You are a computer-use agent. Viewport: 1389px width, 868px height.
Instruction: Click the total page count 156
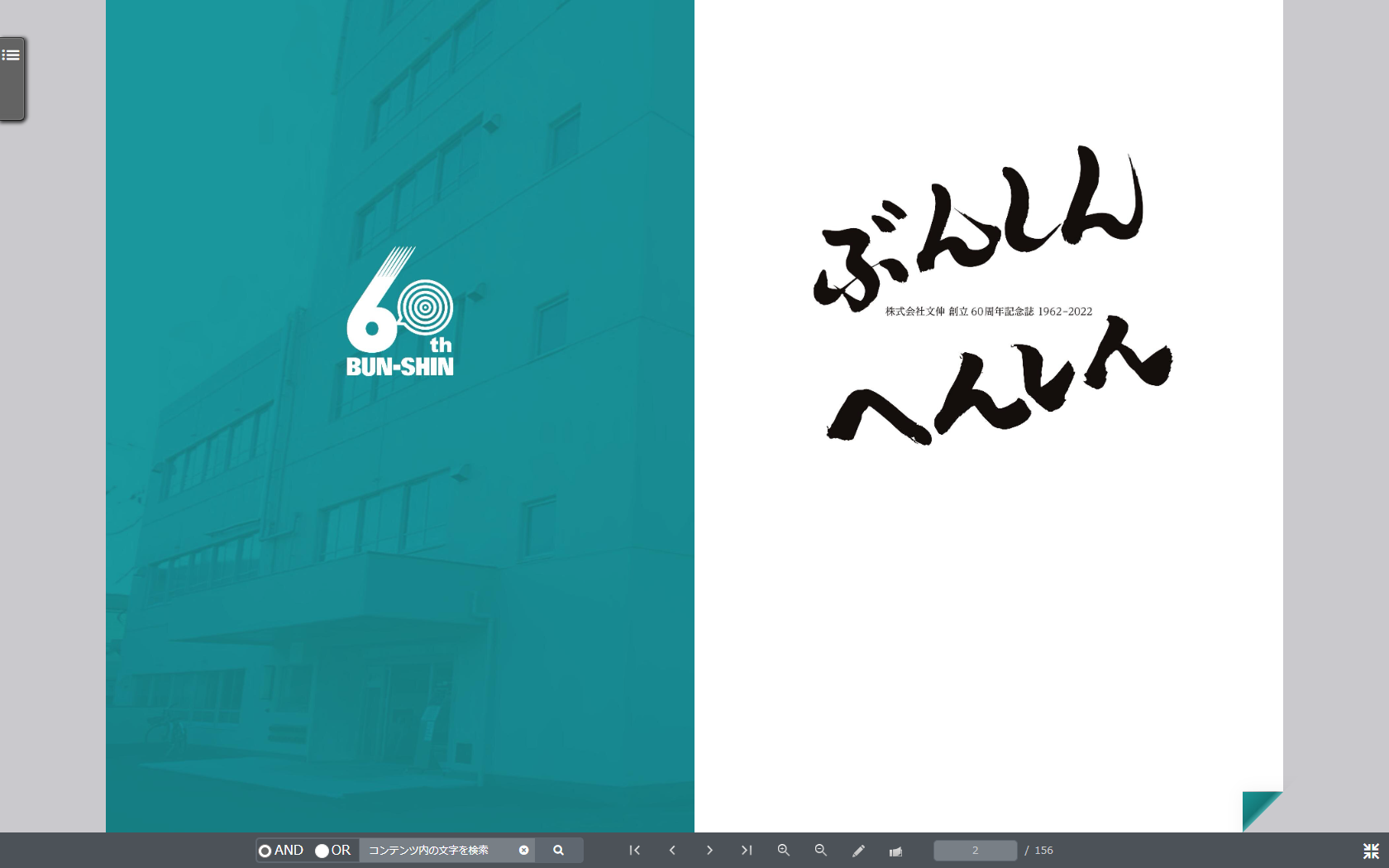[x=1044, y=850]
